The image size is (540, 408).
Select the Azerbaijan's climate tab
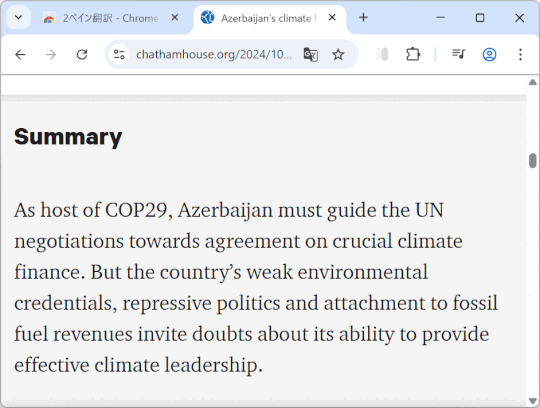click(264, 18)
